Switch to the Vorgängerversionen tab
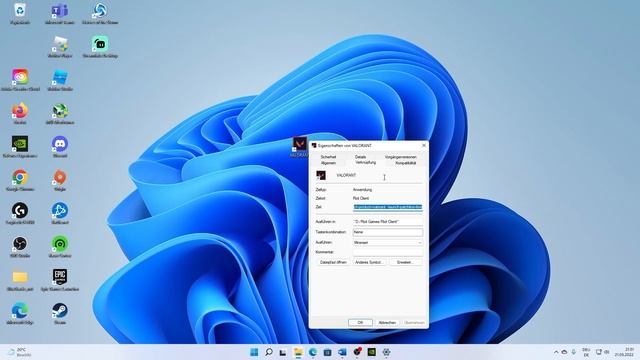 tap(400, 157)
